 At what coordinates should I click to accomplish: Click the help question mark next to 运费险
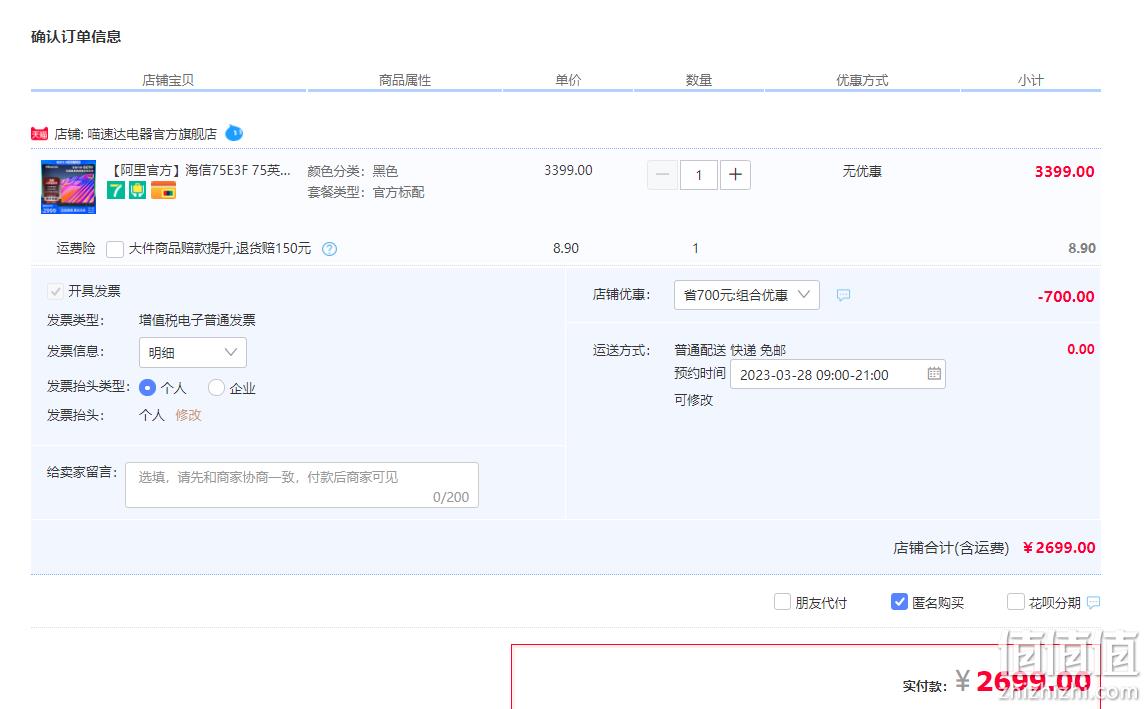coord(329,249)
